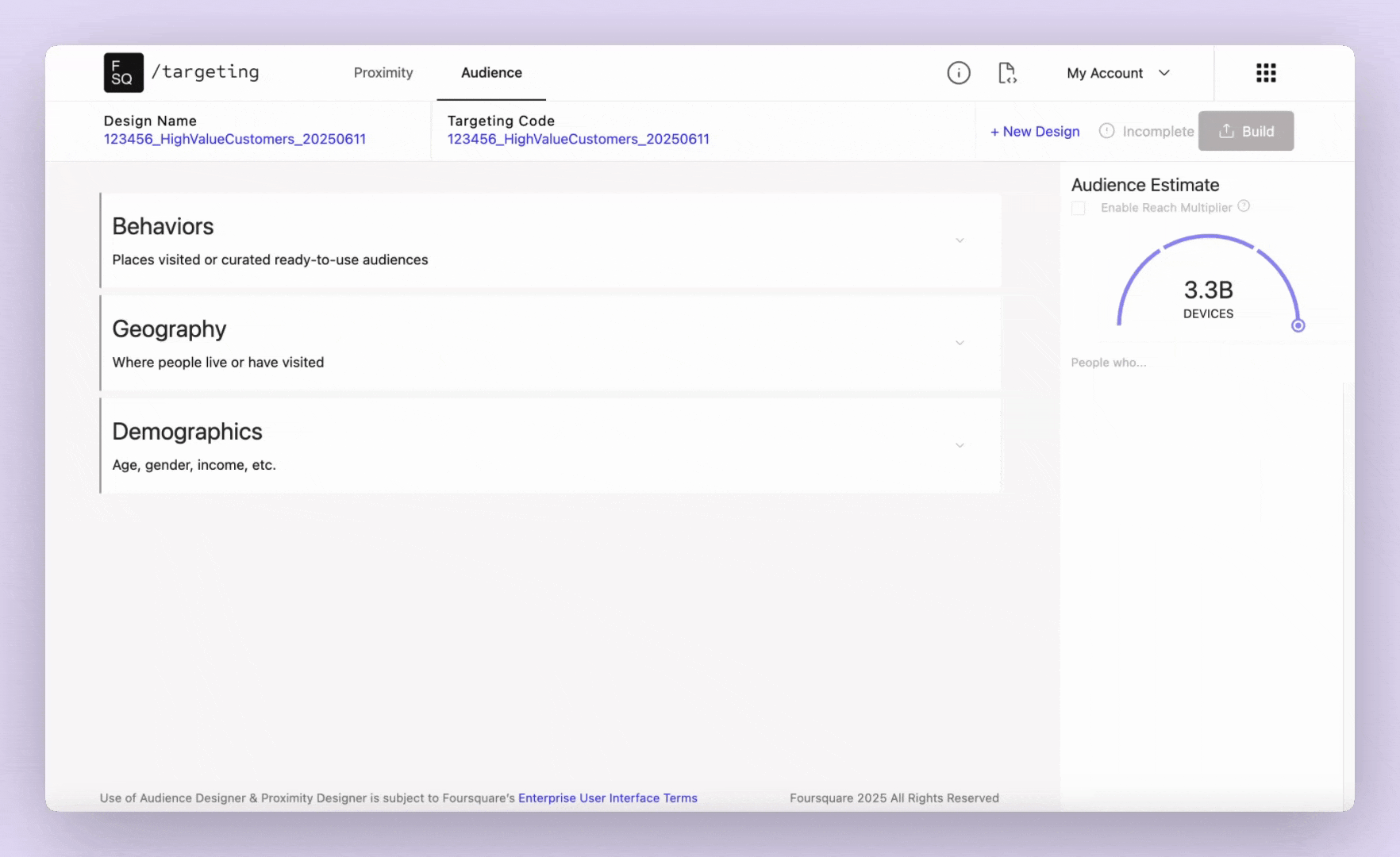Enable the Reach Multiplier checkbox

1078,208
